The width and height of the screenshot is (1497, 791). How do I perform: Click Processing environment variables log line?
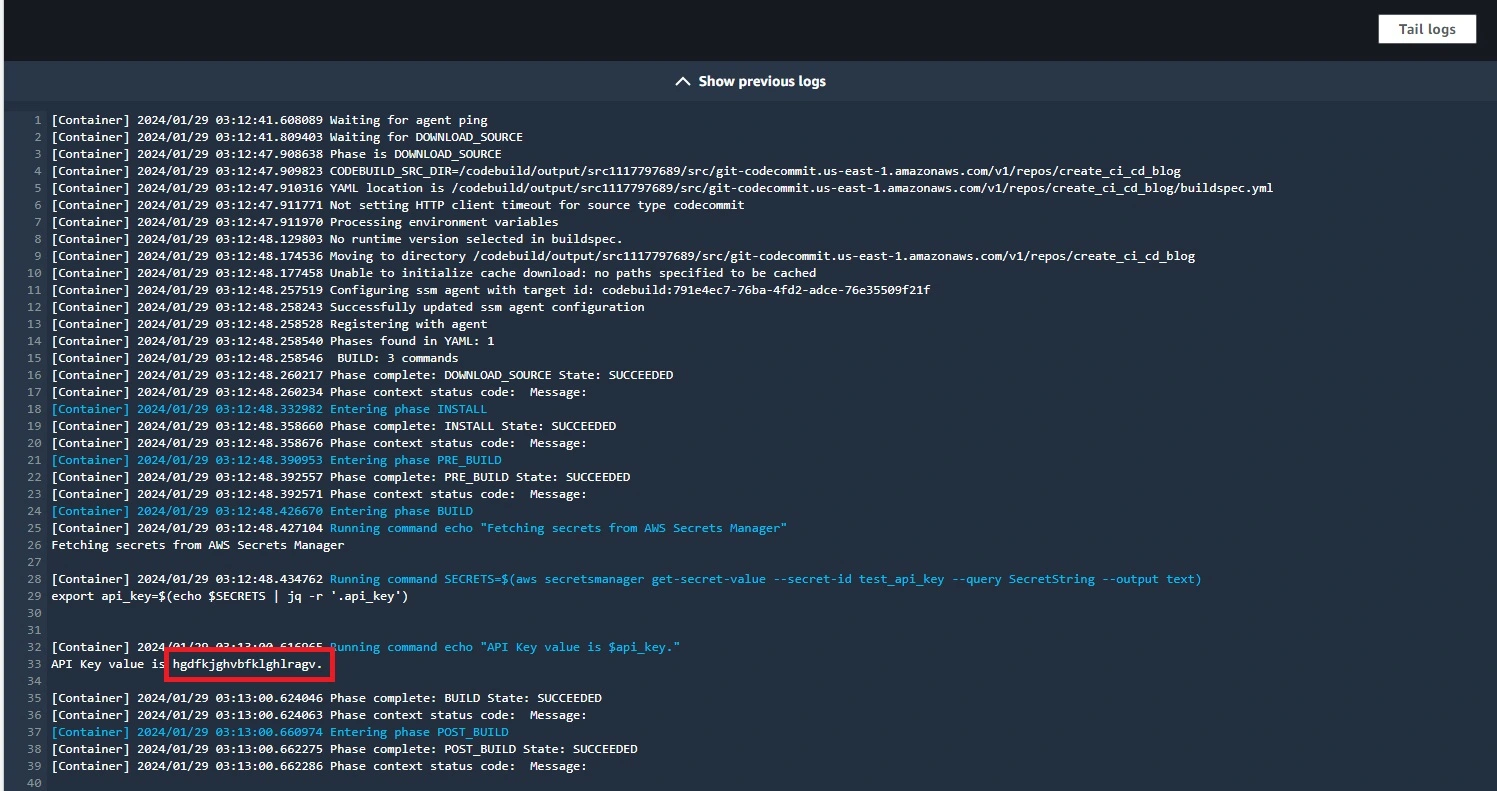click(x=305, y=222)
